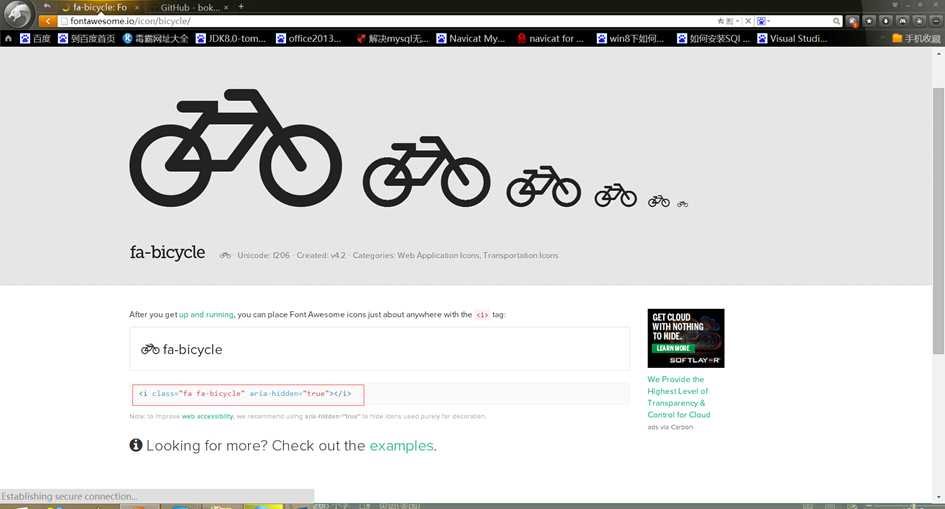Viewport: 945px width, 509px height.
Task: Click the extension icon with orange badge
Action: (x=852, y=21)
